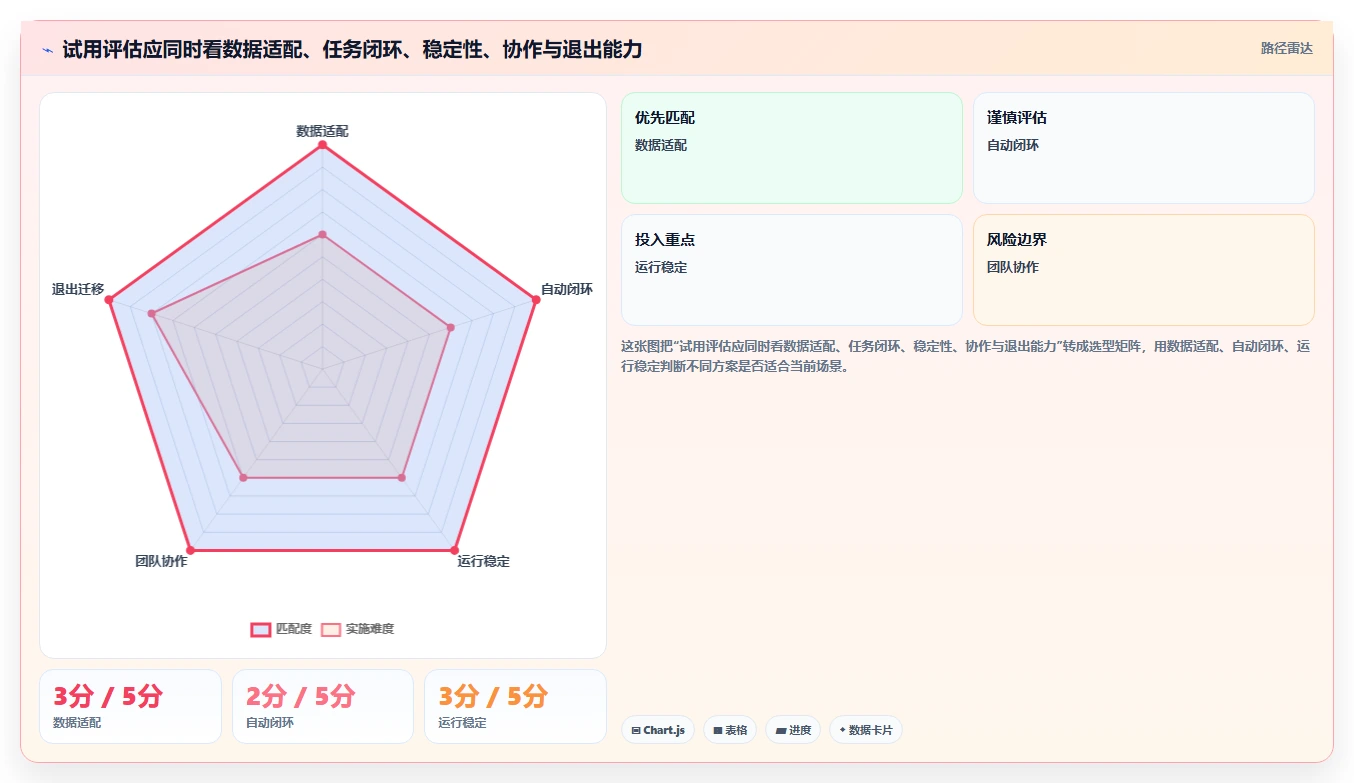Select the 投入重点 card
Viewport: 1354px width, 783px height.
coord(792,270)
